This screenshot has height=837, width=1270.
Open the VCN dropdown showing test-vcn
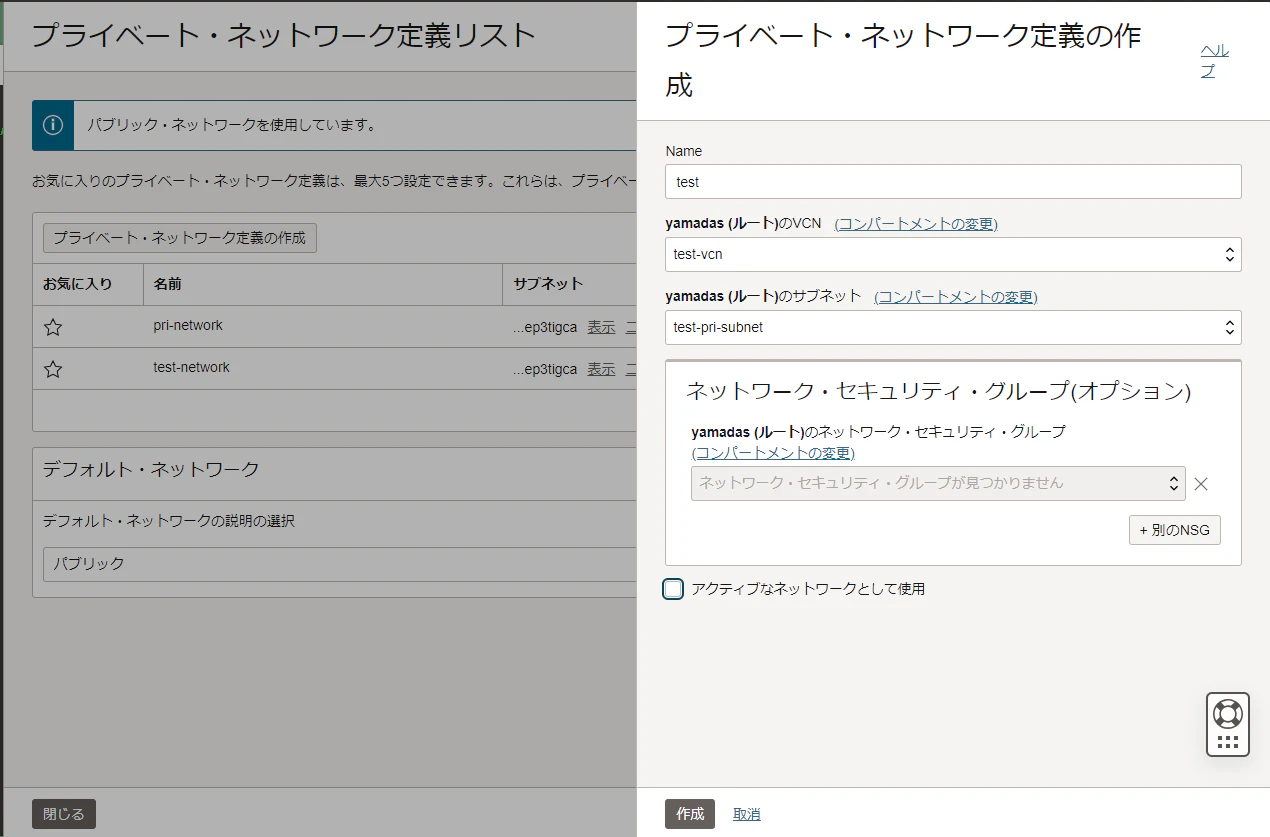tap(953, 254)
